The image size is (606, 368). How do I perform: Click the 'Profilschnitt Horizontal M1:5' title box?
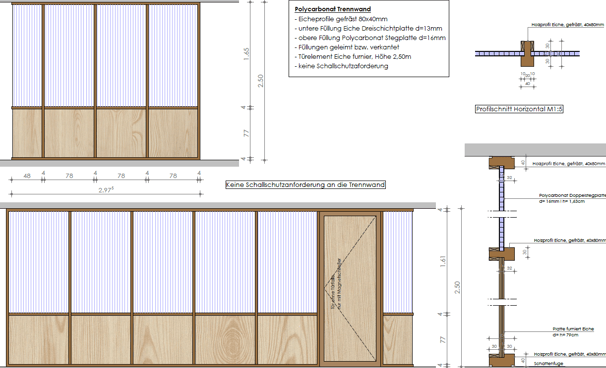[x=519, y=109]
